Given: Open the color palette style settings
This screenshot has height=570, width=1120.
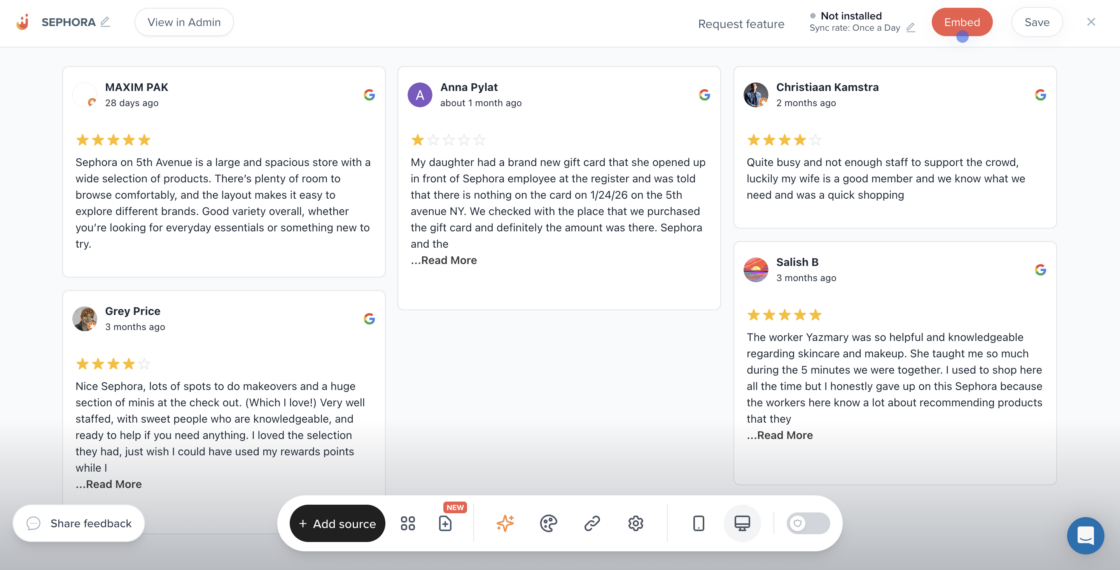Looking at the screenshot, I should [548, 523].
